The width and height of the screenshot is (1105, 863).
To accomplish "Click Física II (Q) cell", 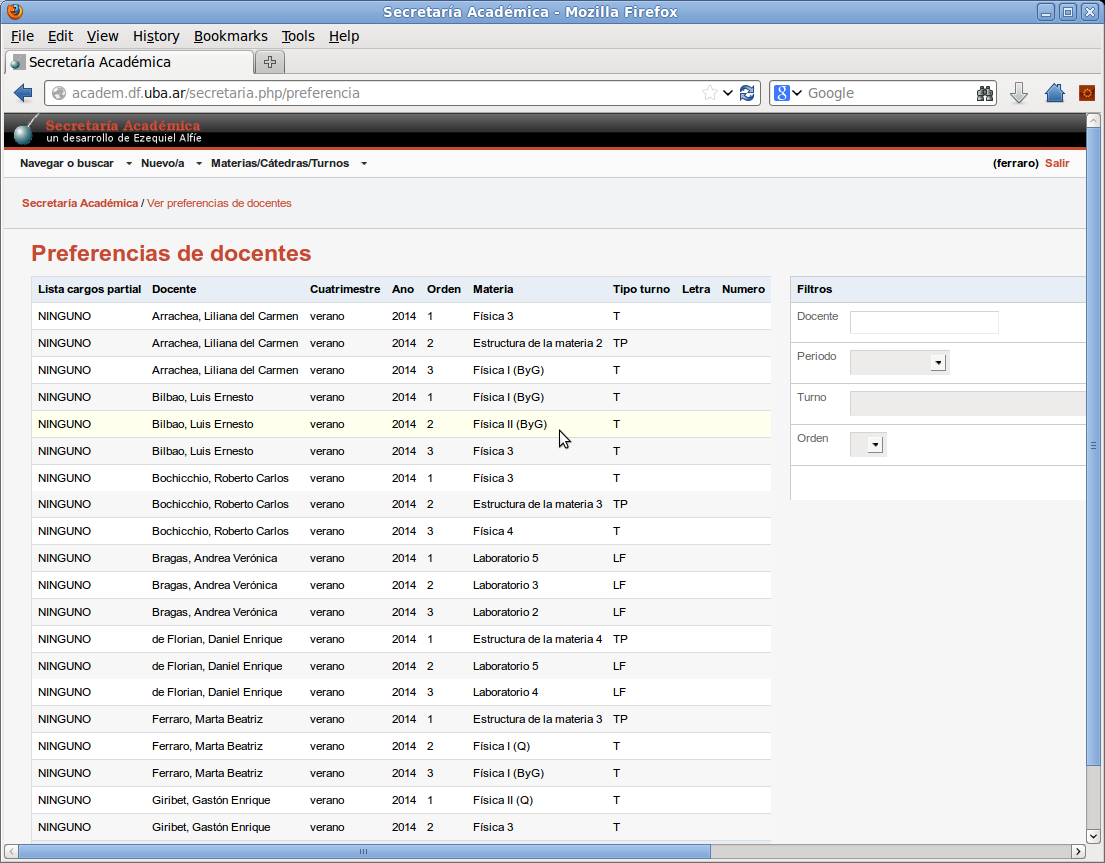I will click(x=502, y=800).
